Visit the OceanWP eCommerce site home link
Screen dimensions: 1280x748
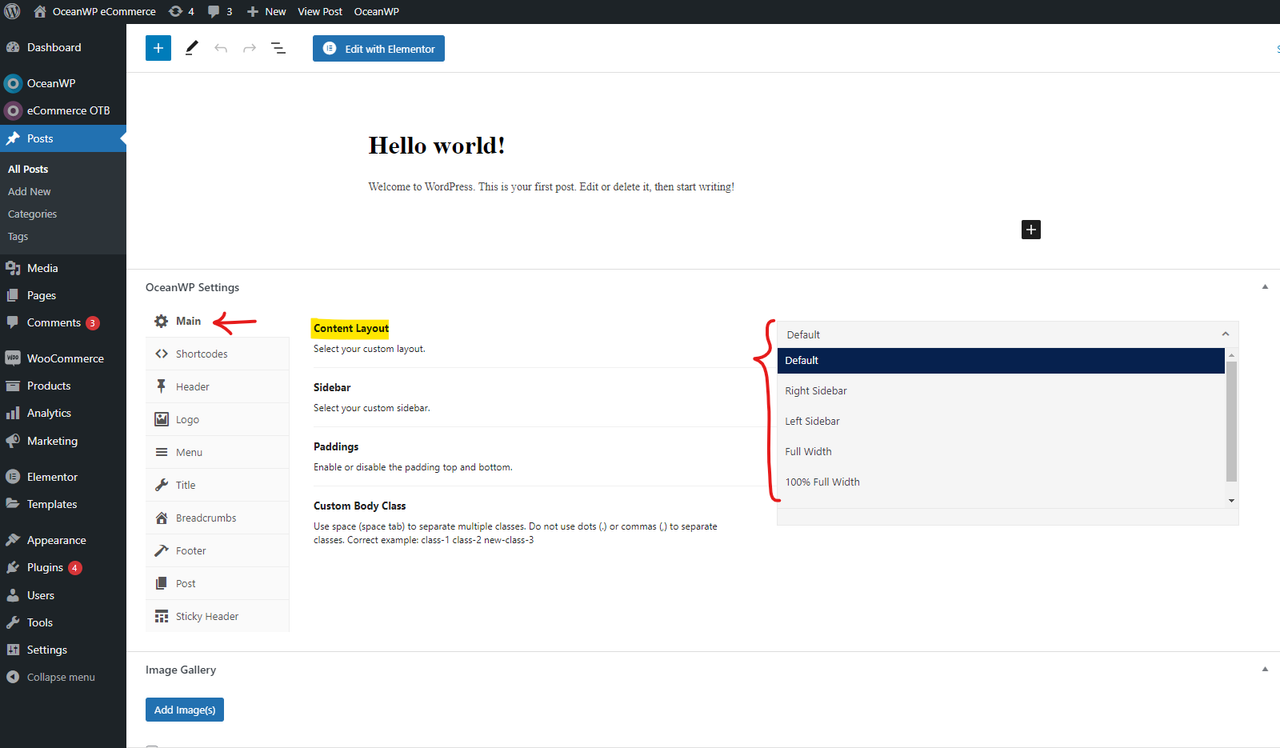coord(94,11)
